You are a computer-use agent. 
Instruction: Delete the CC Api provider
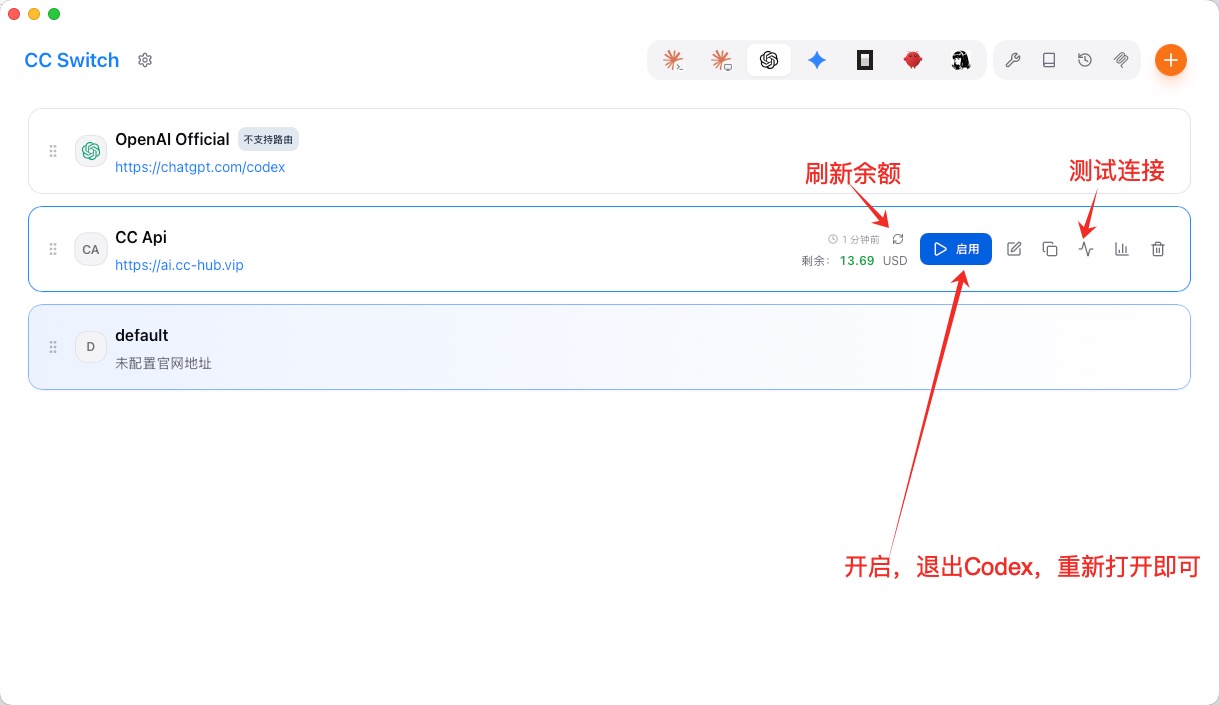[x=1158, y=249]
